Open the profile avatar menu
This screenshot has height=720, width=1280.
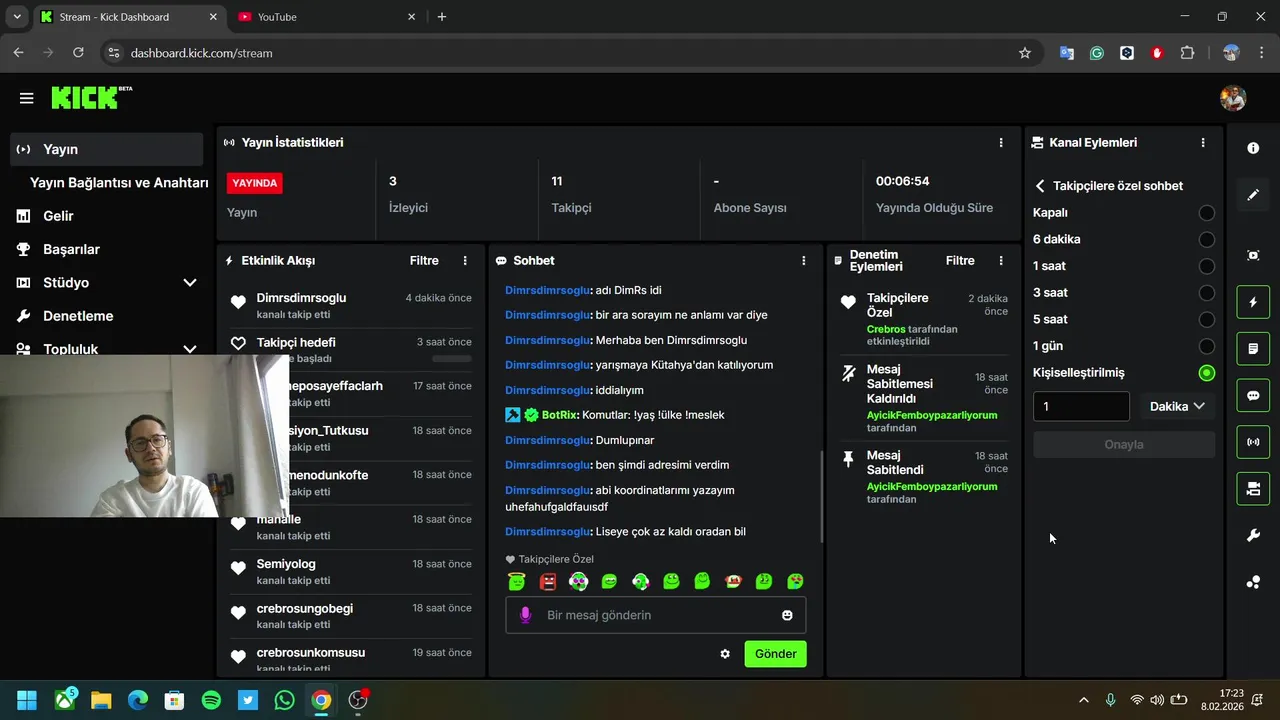pos(1233,98)
